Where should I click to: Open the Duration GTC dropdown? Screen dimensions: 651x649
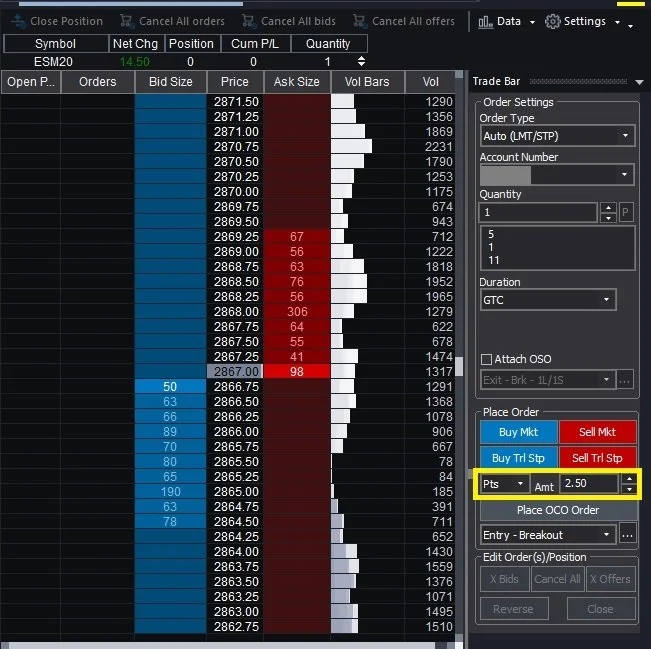pyautogui.click(x=606, y=300)
